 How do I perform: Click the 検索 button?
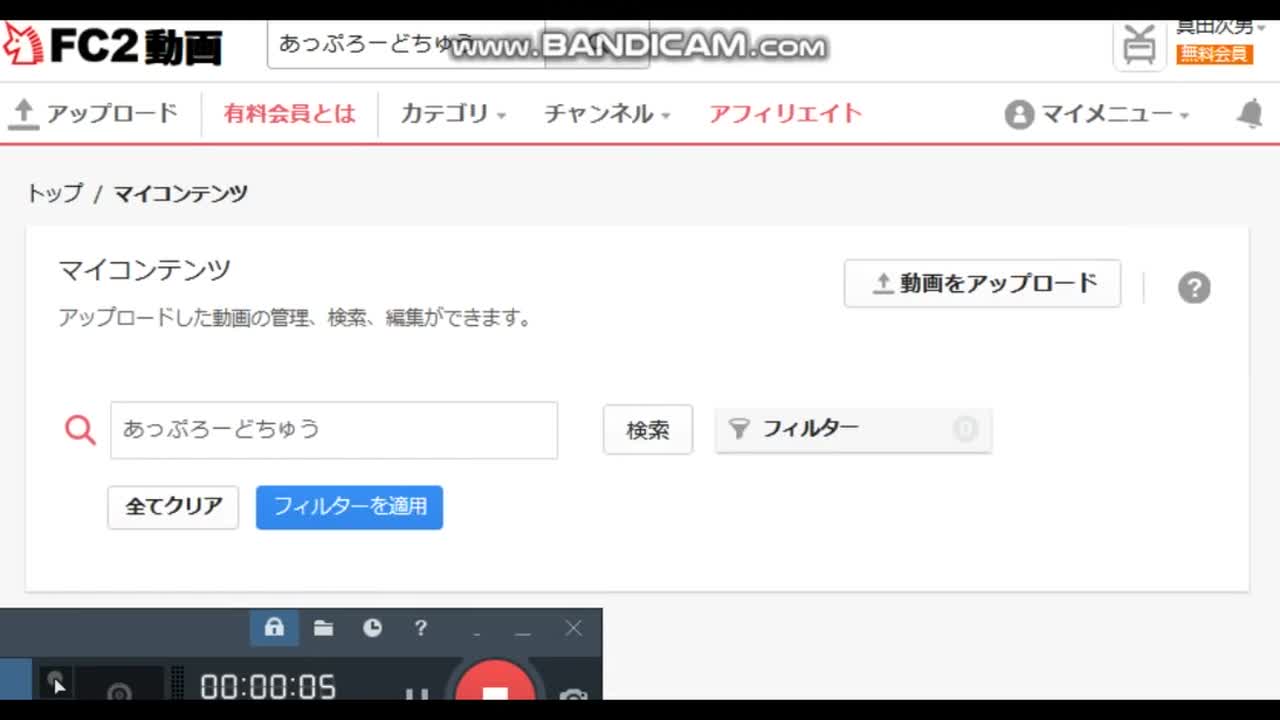pos(648,430)
